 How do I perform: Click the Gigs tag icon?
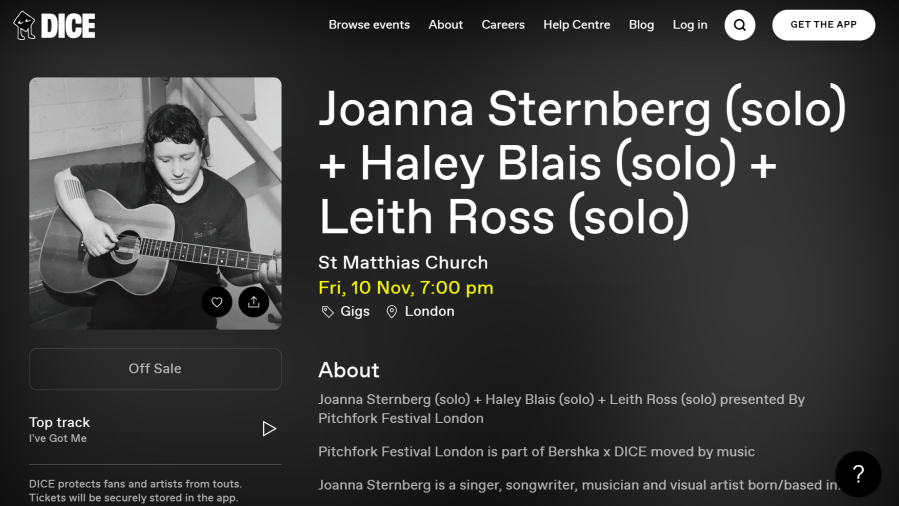click(327, 312)
